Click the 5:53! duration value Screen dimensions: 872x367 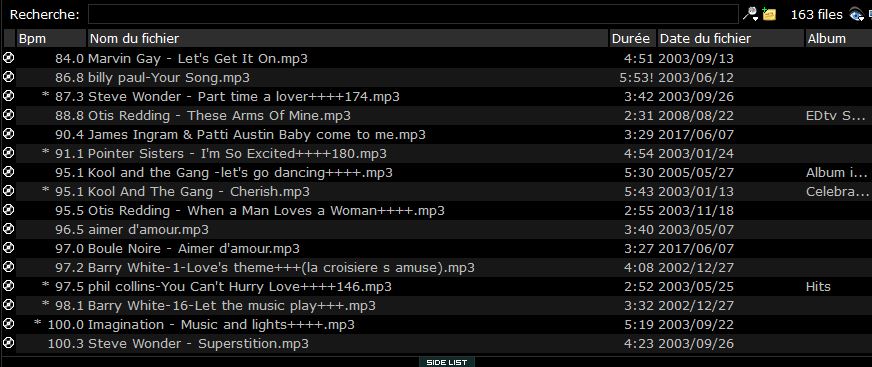coord(636,77)
